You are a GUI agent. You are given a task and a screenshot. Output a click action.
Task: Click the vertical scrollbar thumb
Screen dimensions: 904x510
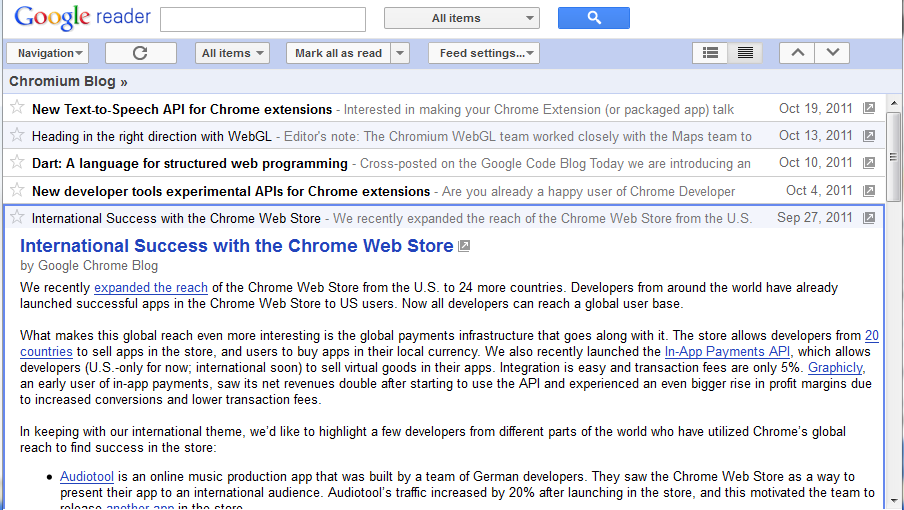tap(893, 157)
